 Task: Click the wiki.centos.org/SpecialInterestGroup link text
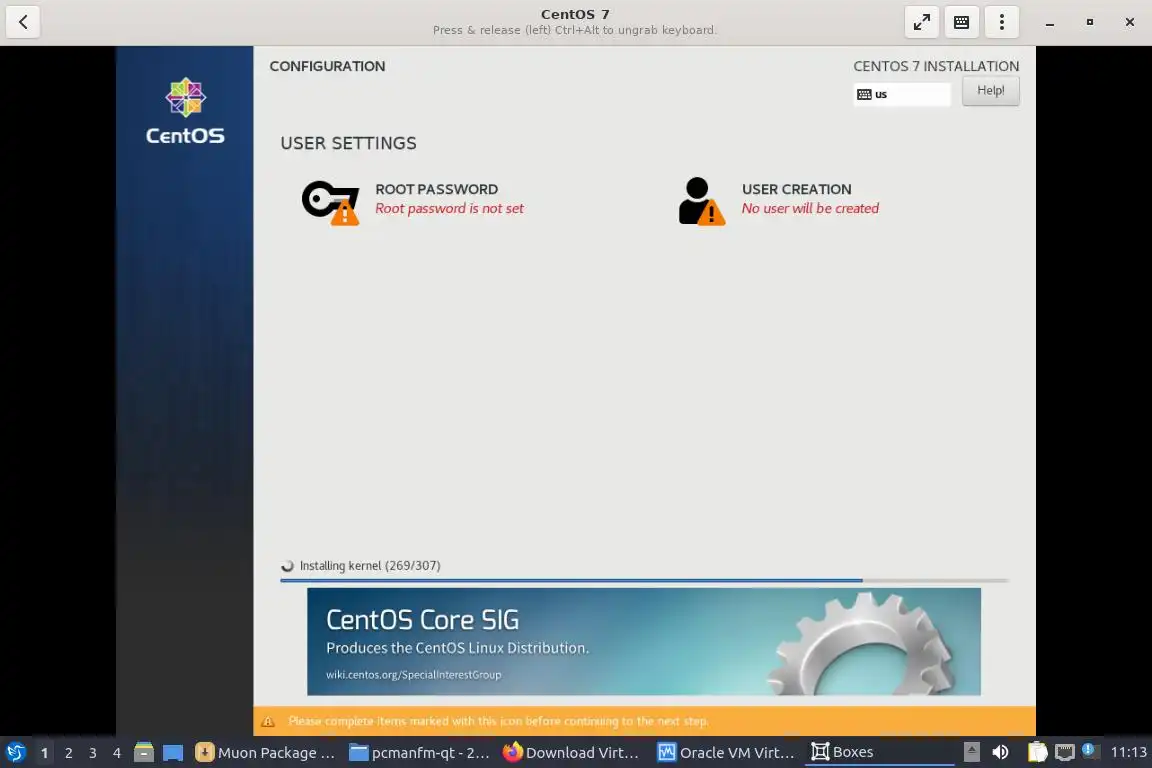(414, 675)
